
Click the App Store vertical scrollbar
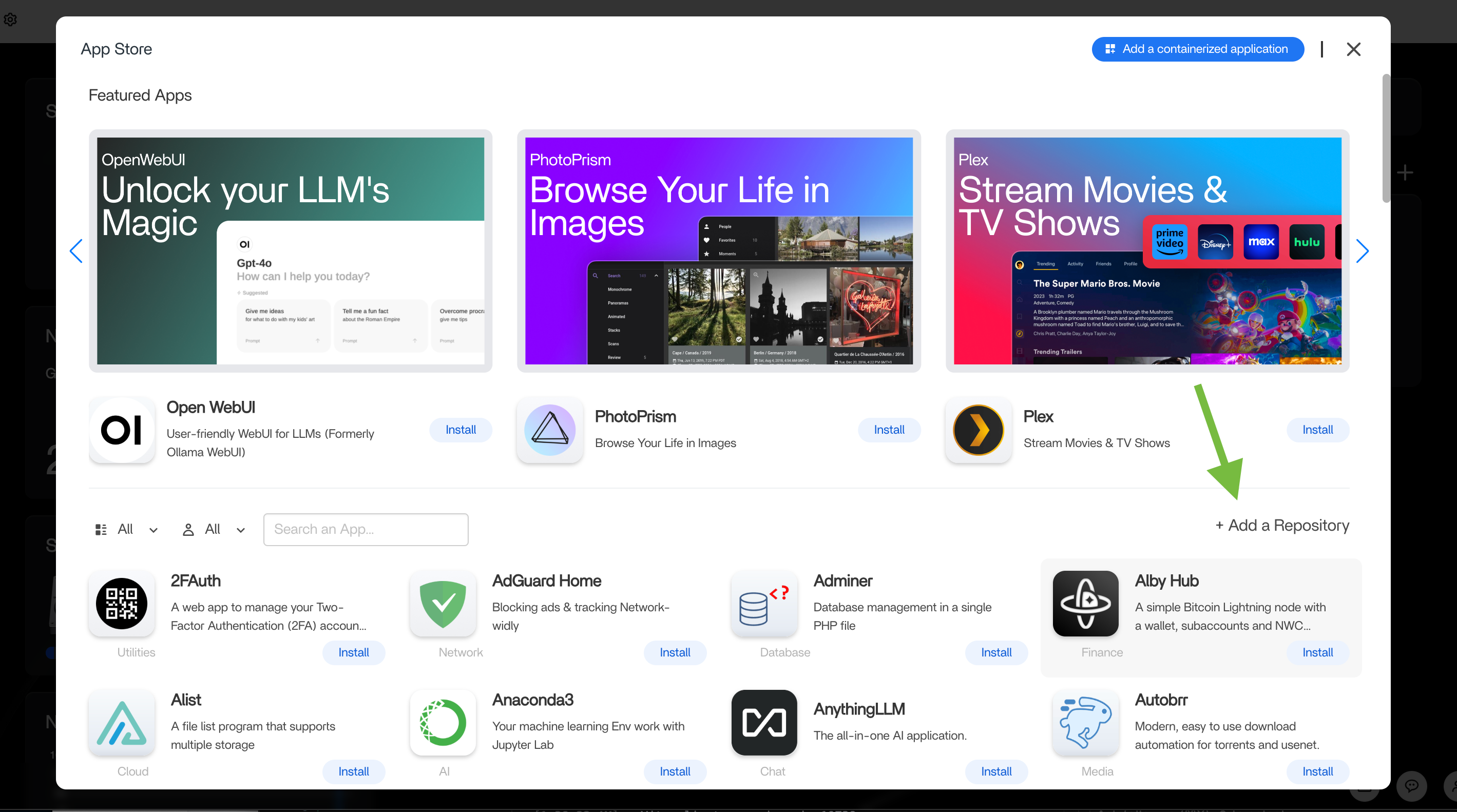(x=1386, y=138)
